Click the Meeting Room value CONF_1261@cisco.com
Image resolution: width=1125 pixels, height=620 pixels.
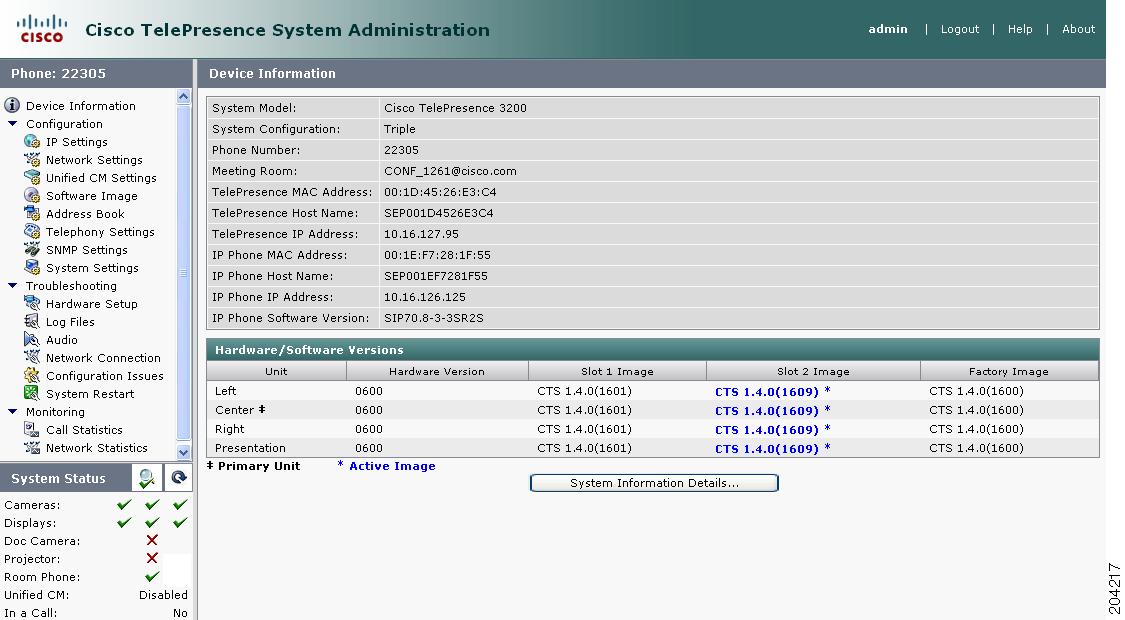pos(450,171)
